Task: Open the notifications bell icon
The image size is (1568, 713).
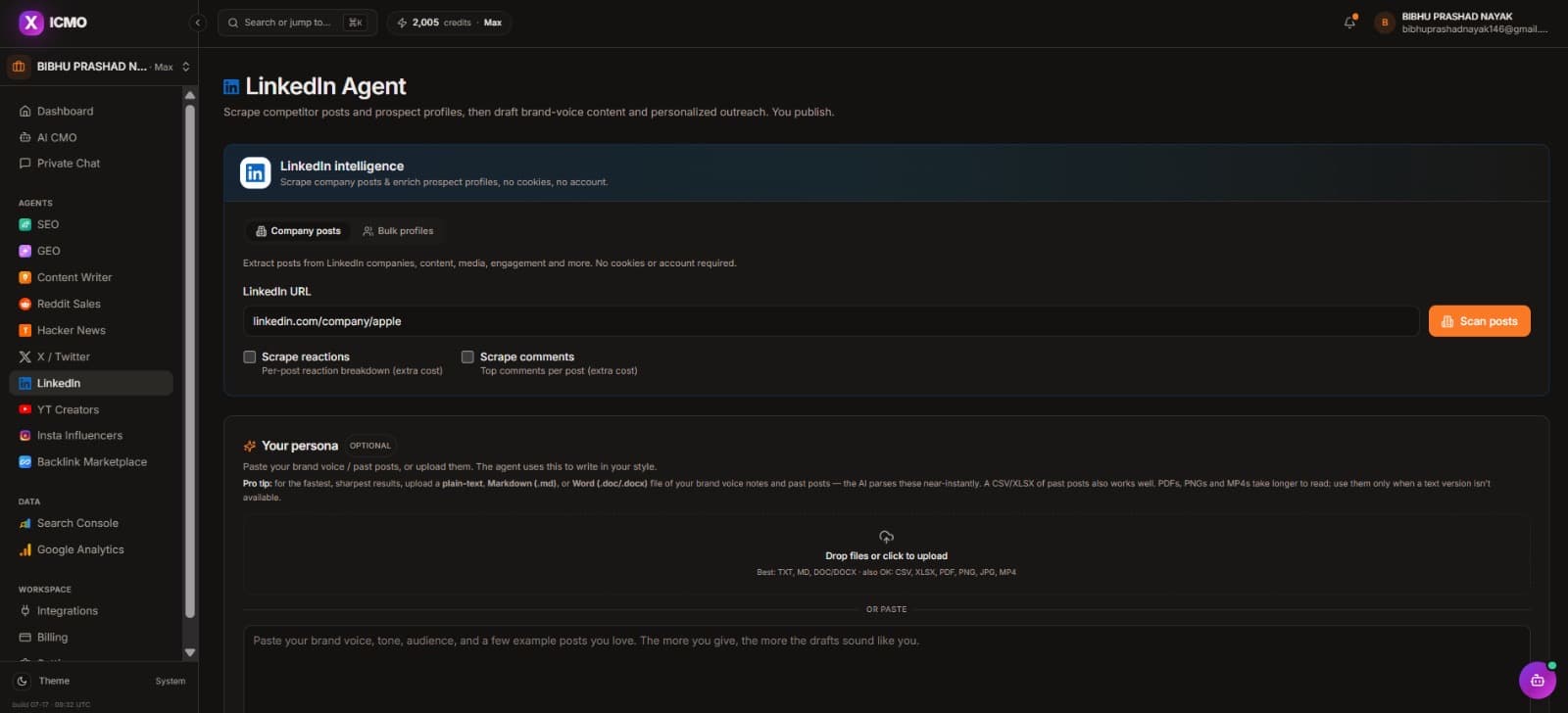Action: (1349, 22)
